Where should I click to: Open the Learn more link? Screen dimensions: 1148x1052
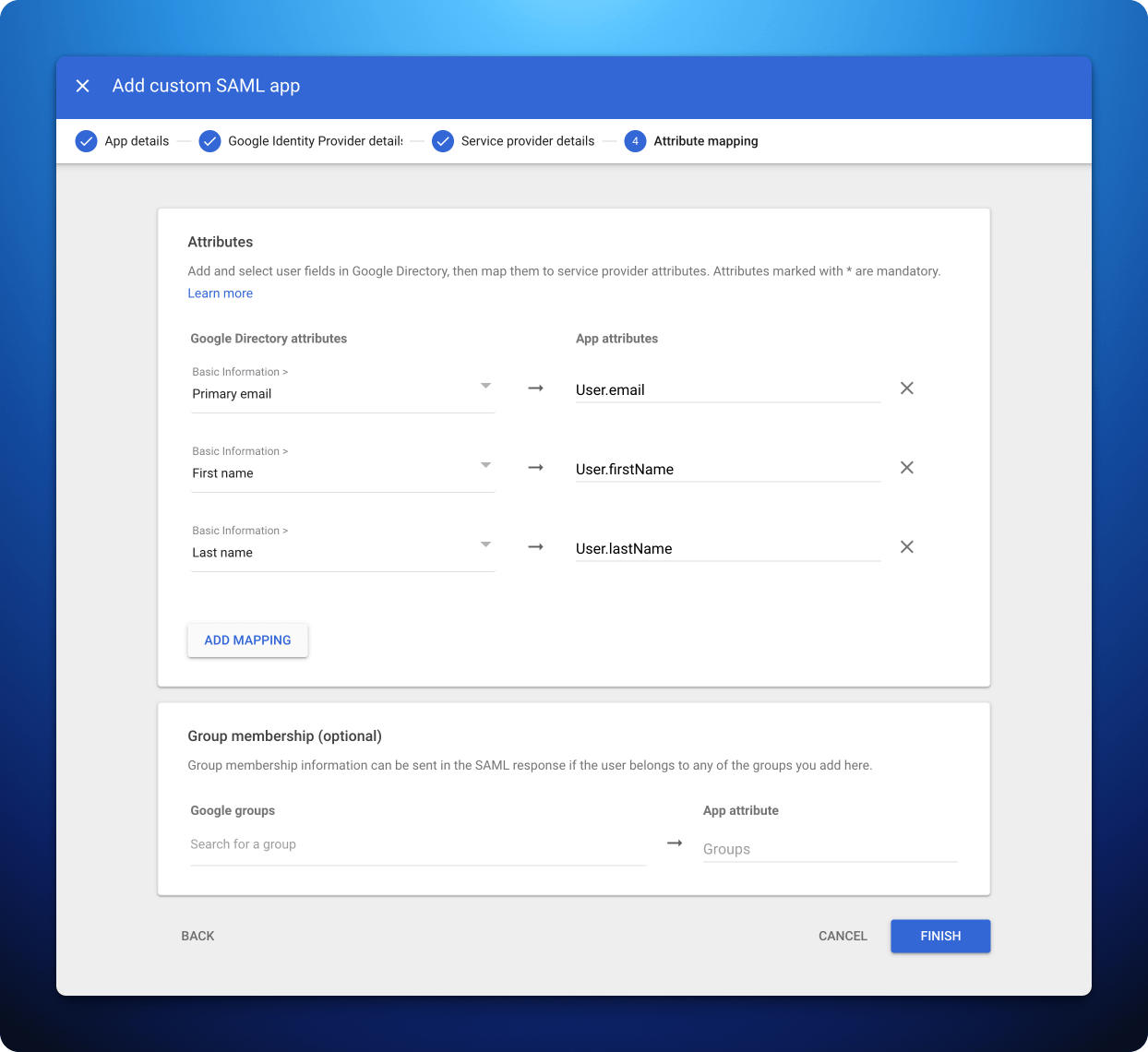[x=220, y=293]
